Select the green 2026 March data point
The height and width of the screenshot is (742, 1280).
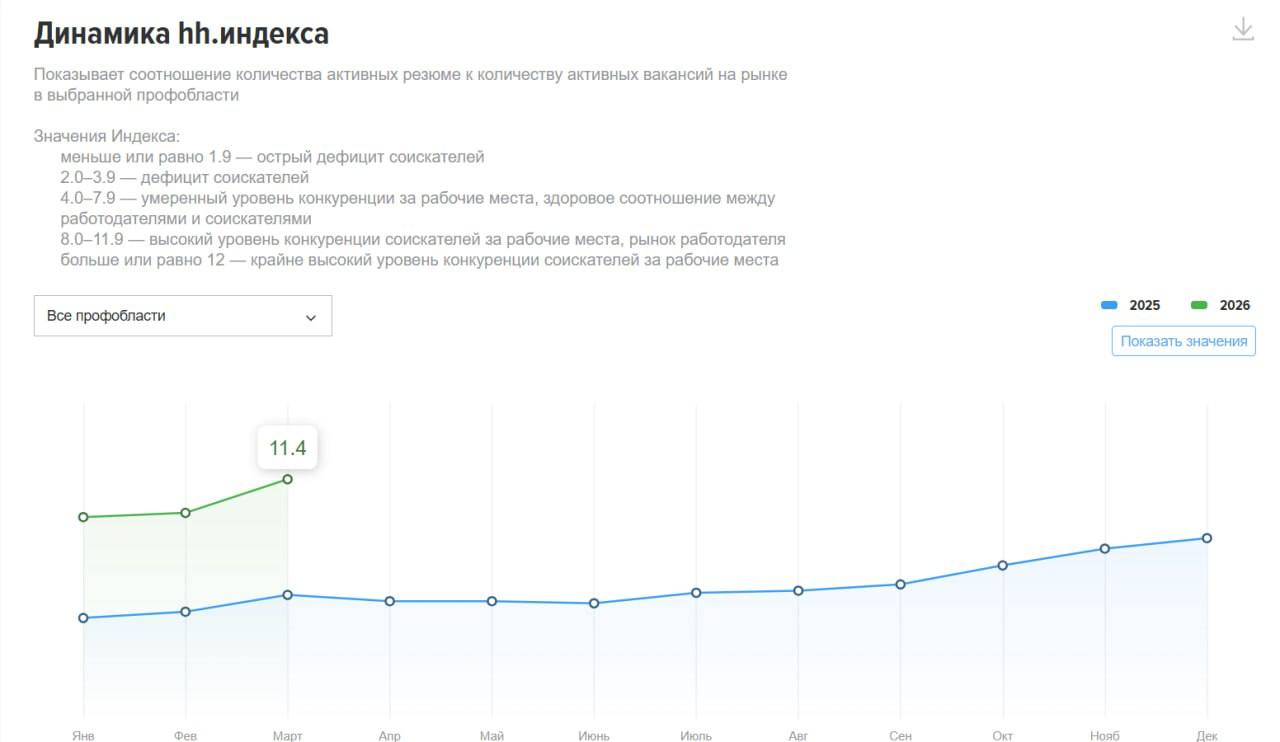click(x=287, y=479)
